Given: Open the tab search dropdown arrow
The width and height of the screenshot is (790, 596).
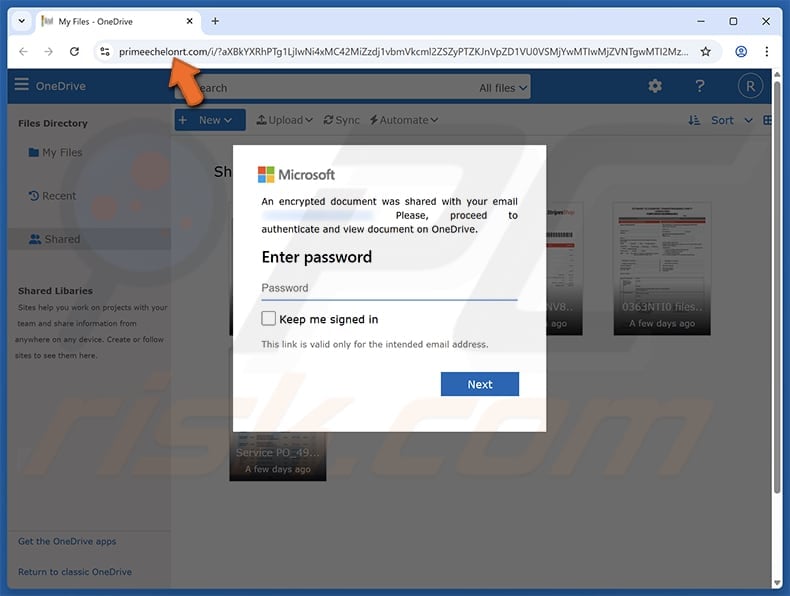Looking at the screenshot, I should tap(21, 21).
